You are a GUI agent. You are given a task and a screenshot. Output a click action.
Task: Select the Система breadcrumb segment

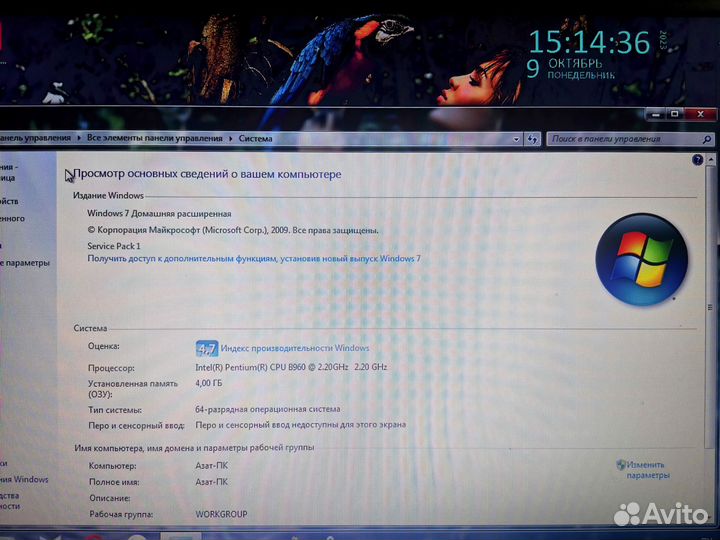click(x=255, y=138)
